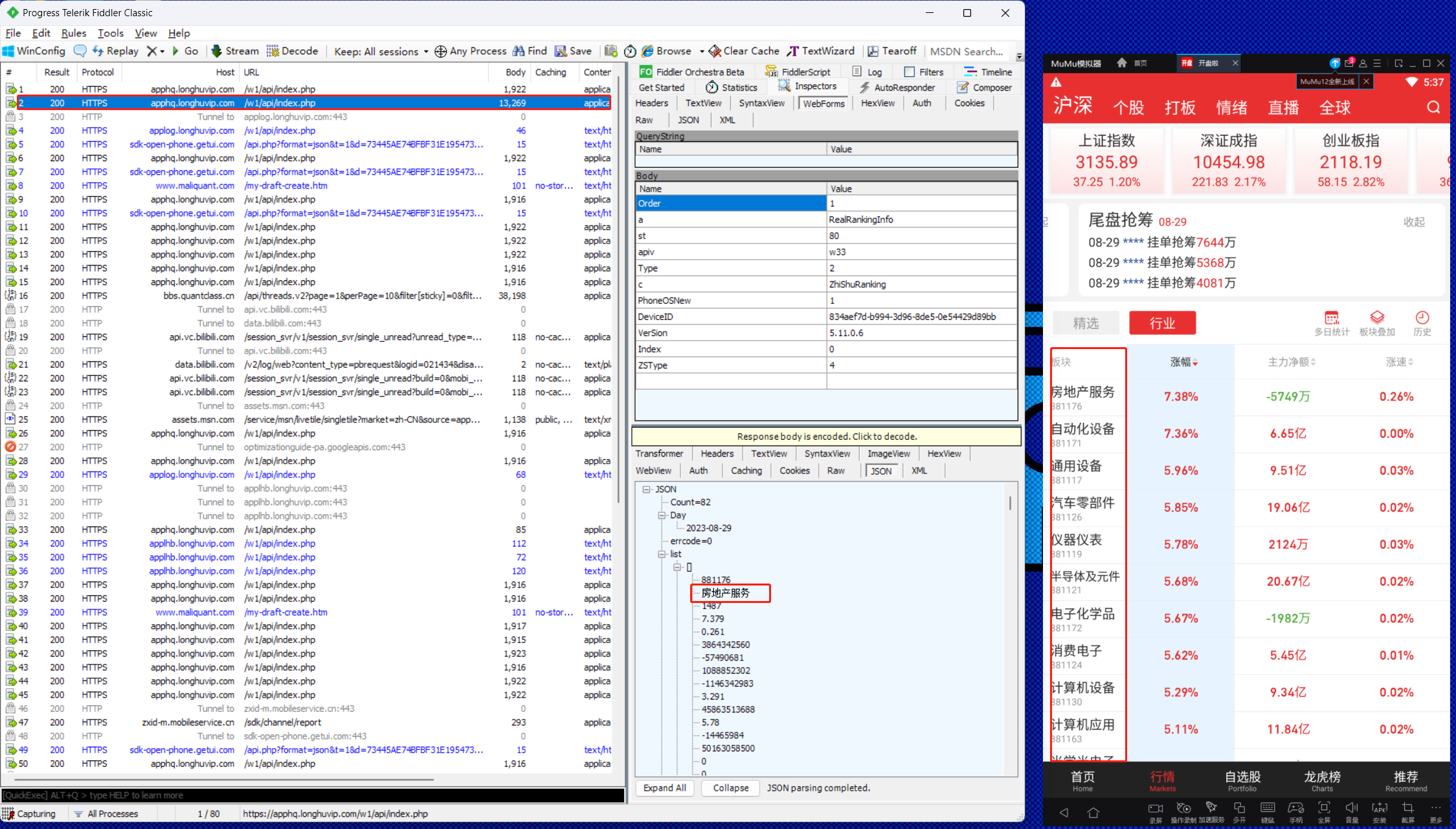
Task: Click the blue MuMu update arrow icon
Action: coord(1334,63)
